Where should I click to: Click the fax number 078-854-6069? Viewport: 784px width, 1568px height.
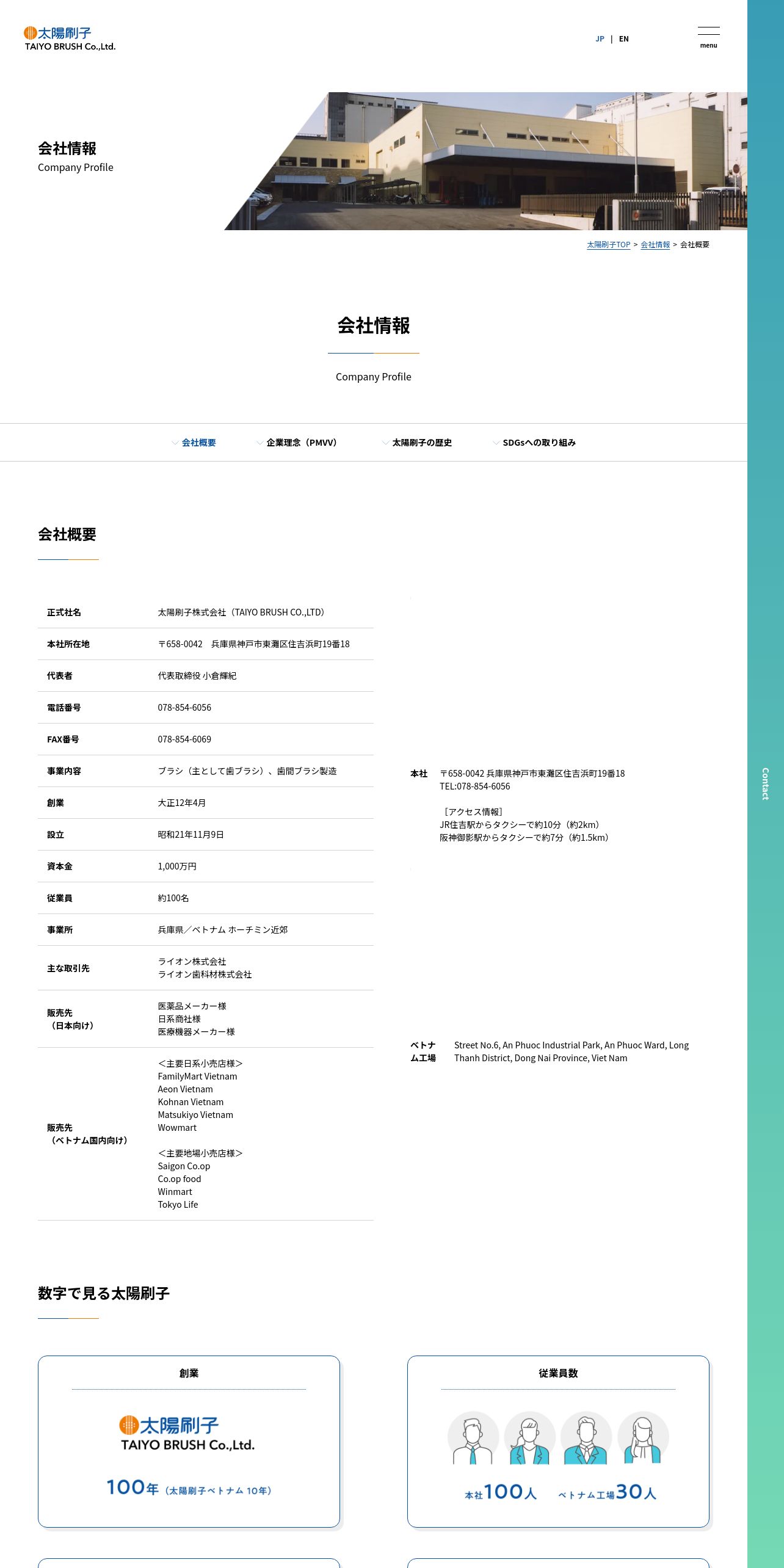184,739
